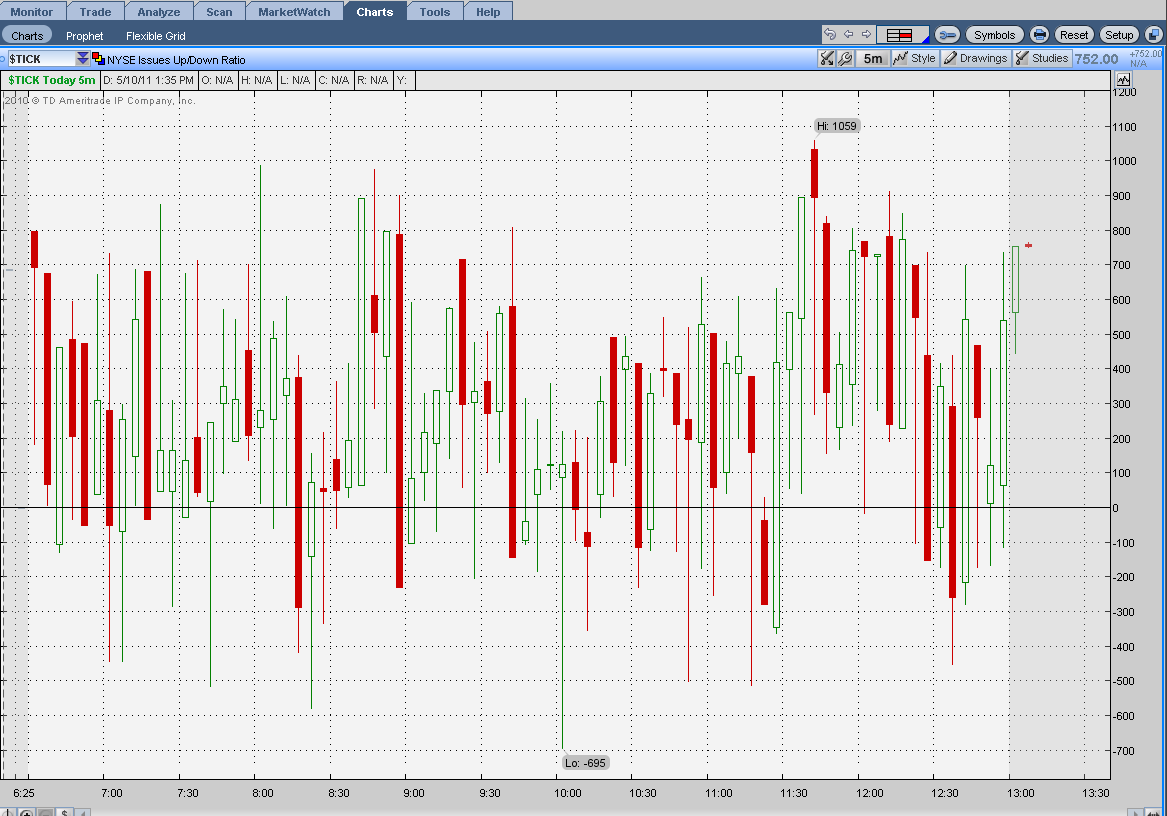Viewport: 1167px width, 816px height.
Task: Click the blue circle left of $TICK field
Action: 3,59
